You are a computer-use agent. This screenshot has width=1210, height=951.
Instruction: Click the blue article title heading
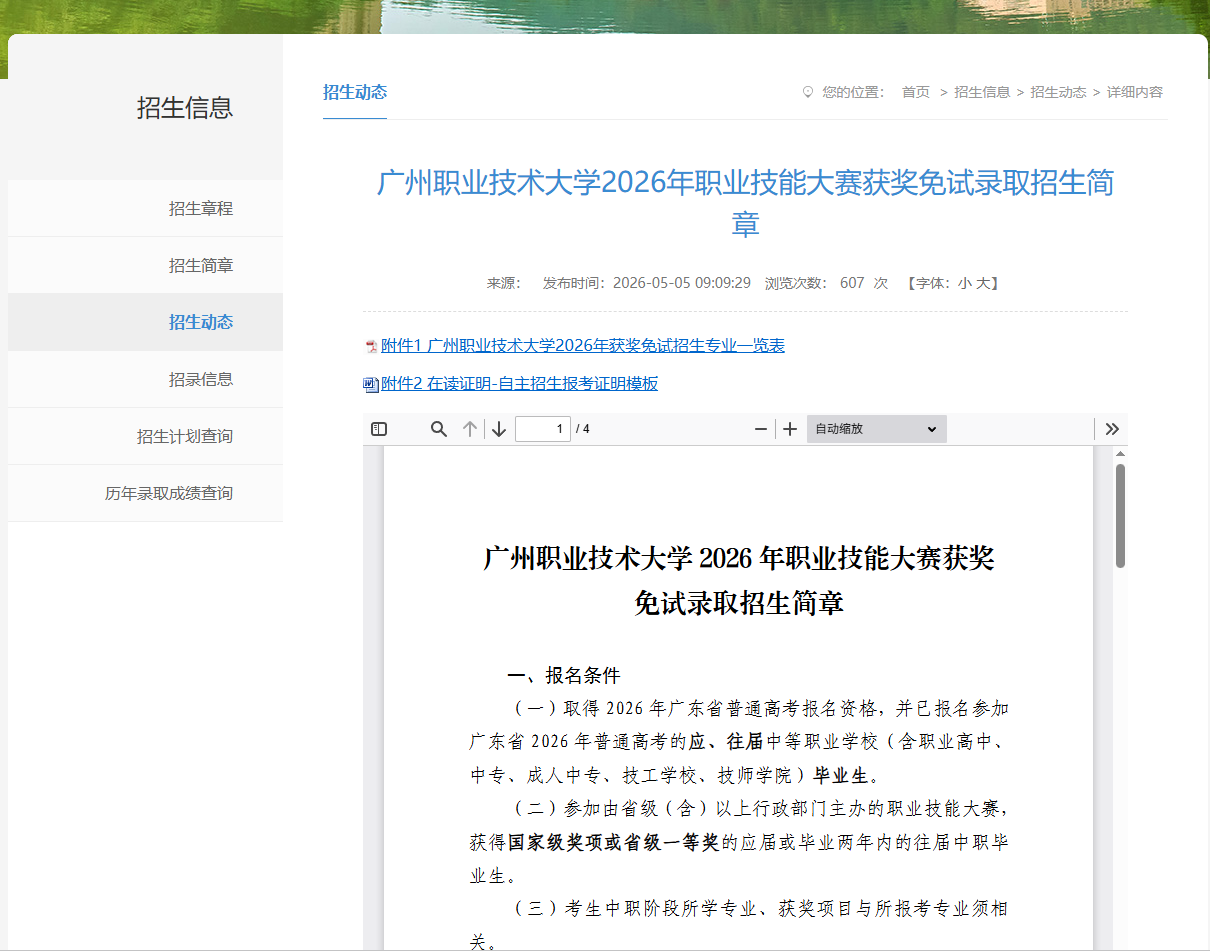click(x=745, y=203)
